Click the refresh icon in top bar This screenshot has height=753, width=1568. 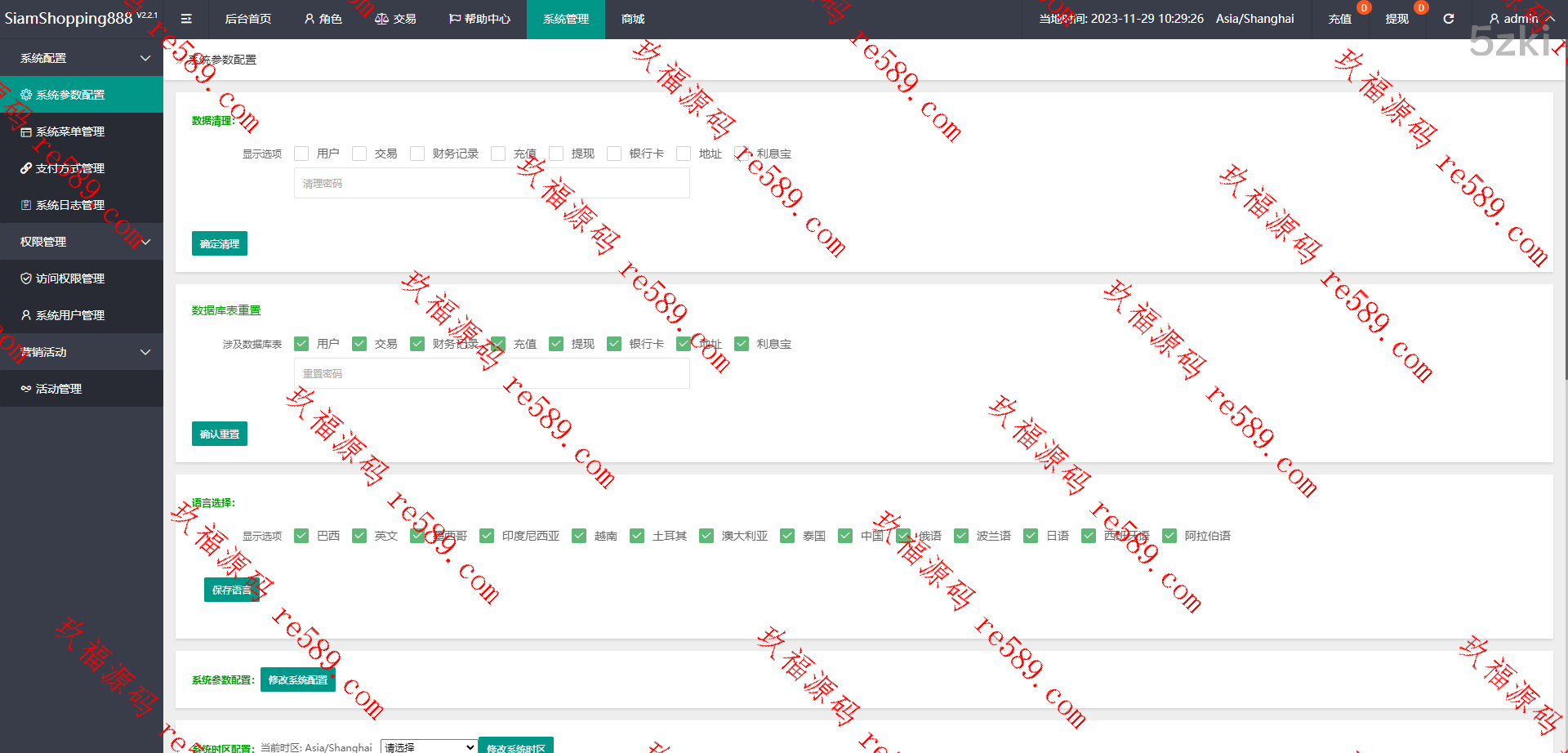pos(1448,19)
